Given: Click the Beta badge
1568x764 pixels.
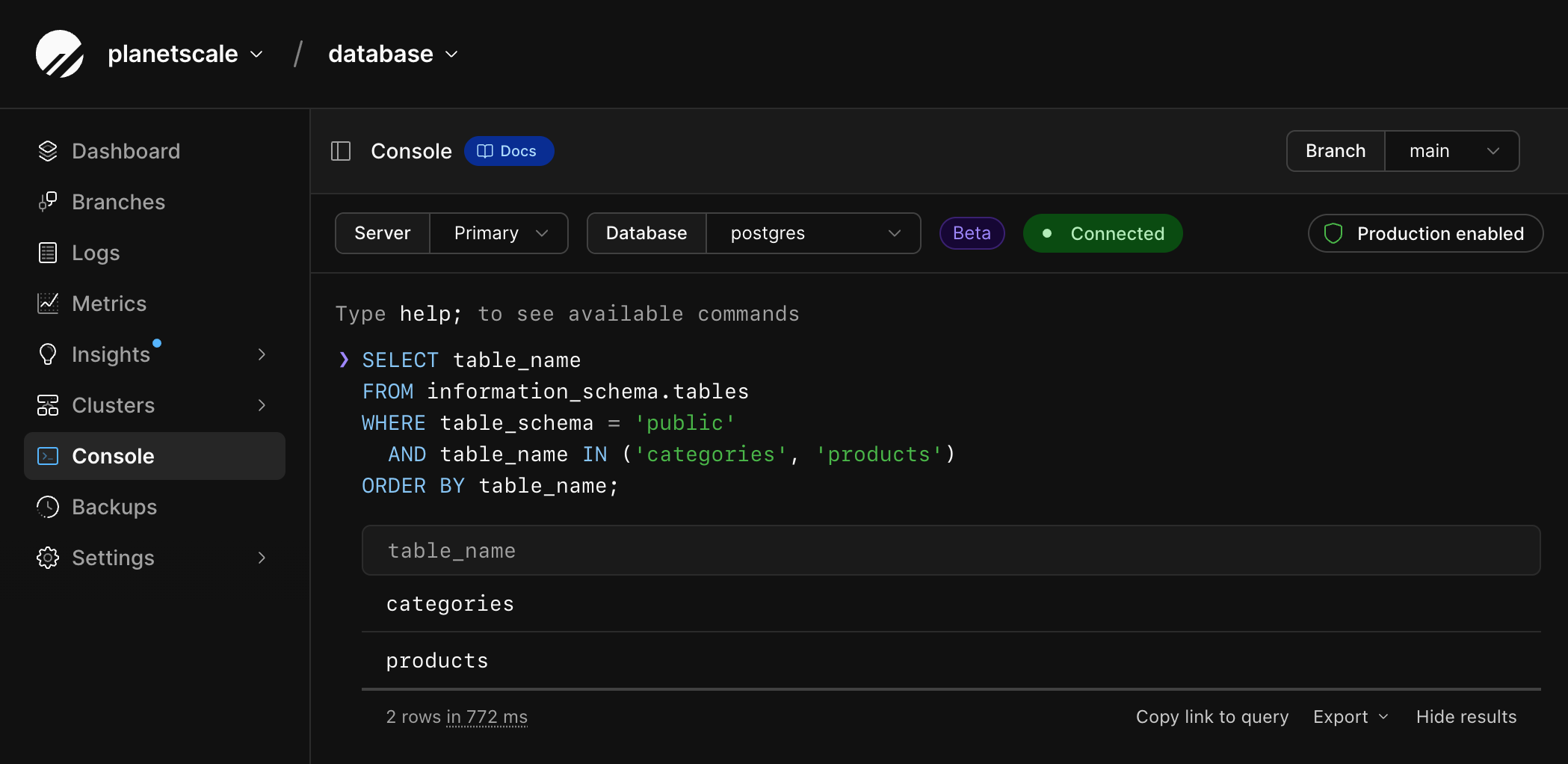Looking at the screenshot, I should pos(972,233).
